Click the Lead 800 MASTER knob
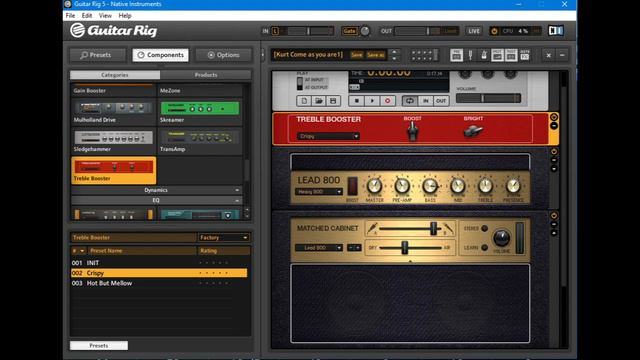The width and height of the screenshot is (640, 360). [374, 186]
